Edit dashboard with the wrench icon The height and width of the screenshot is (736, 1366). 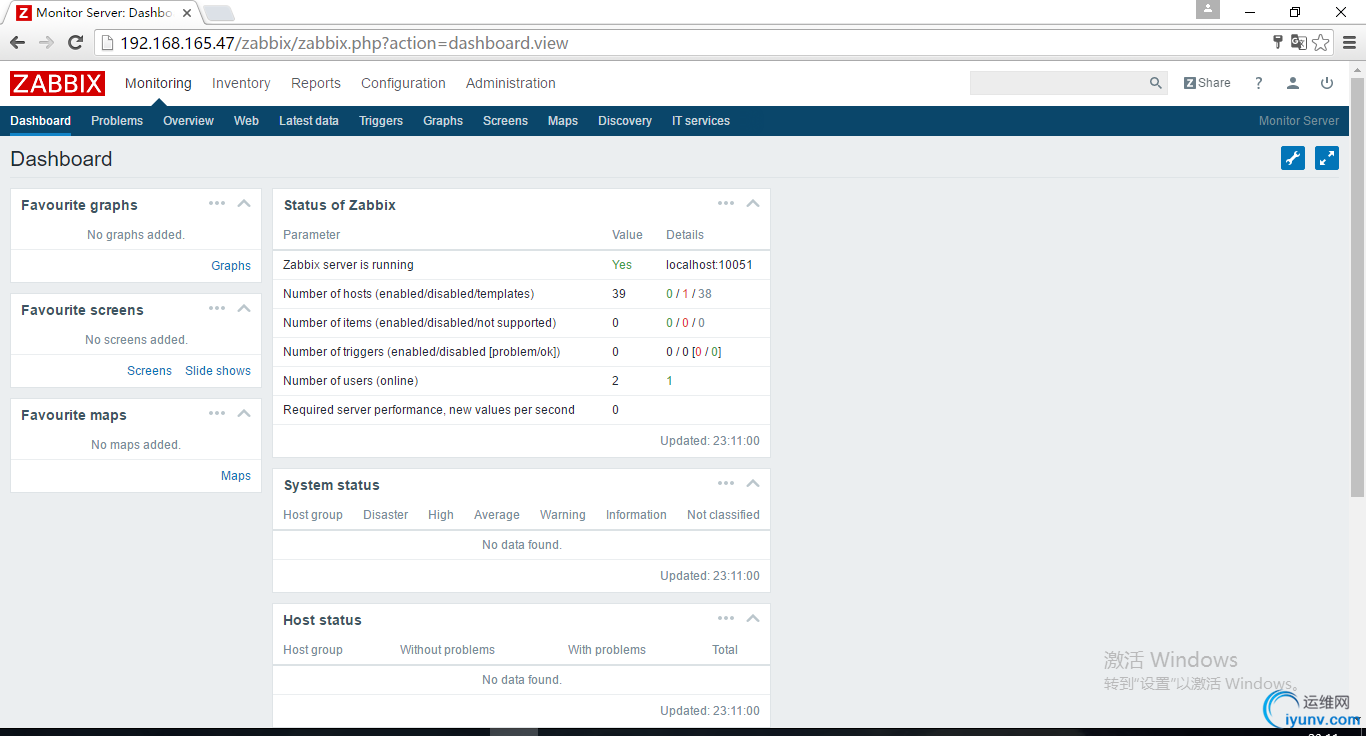tap(1293, 158)
